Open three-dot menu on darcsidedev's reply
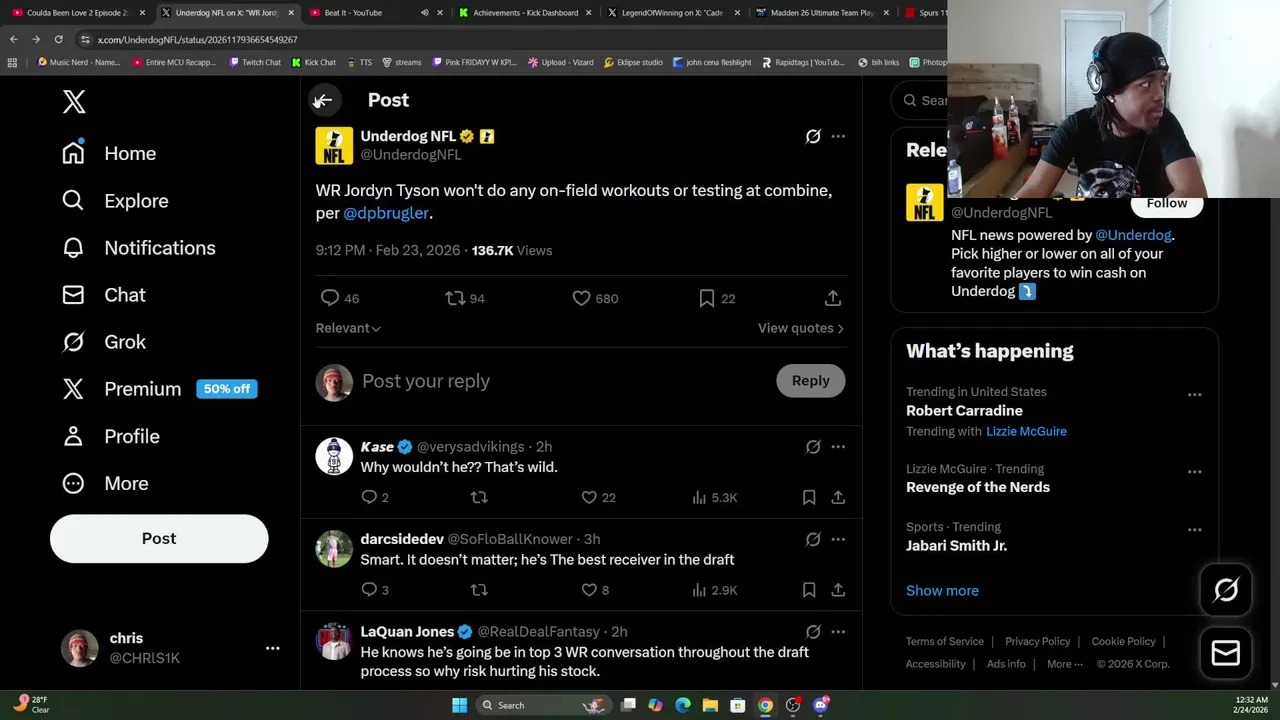This screenshot has width=1280, height=720. click(838, 540)
